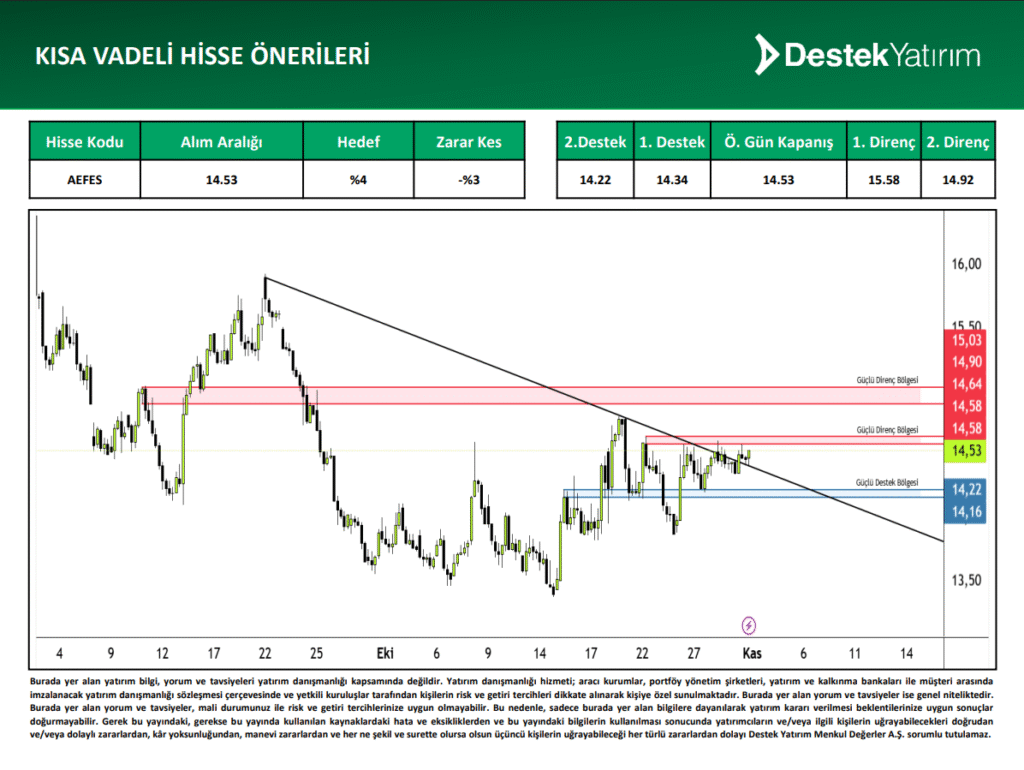Click the 15.58 resistance value cell
The image size is (1024, 770).
[883, 180]
